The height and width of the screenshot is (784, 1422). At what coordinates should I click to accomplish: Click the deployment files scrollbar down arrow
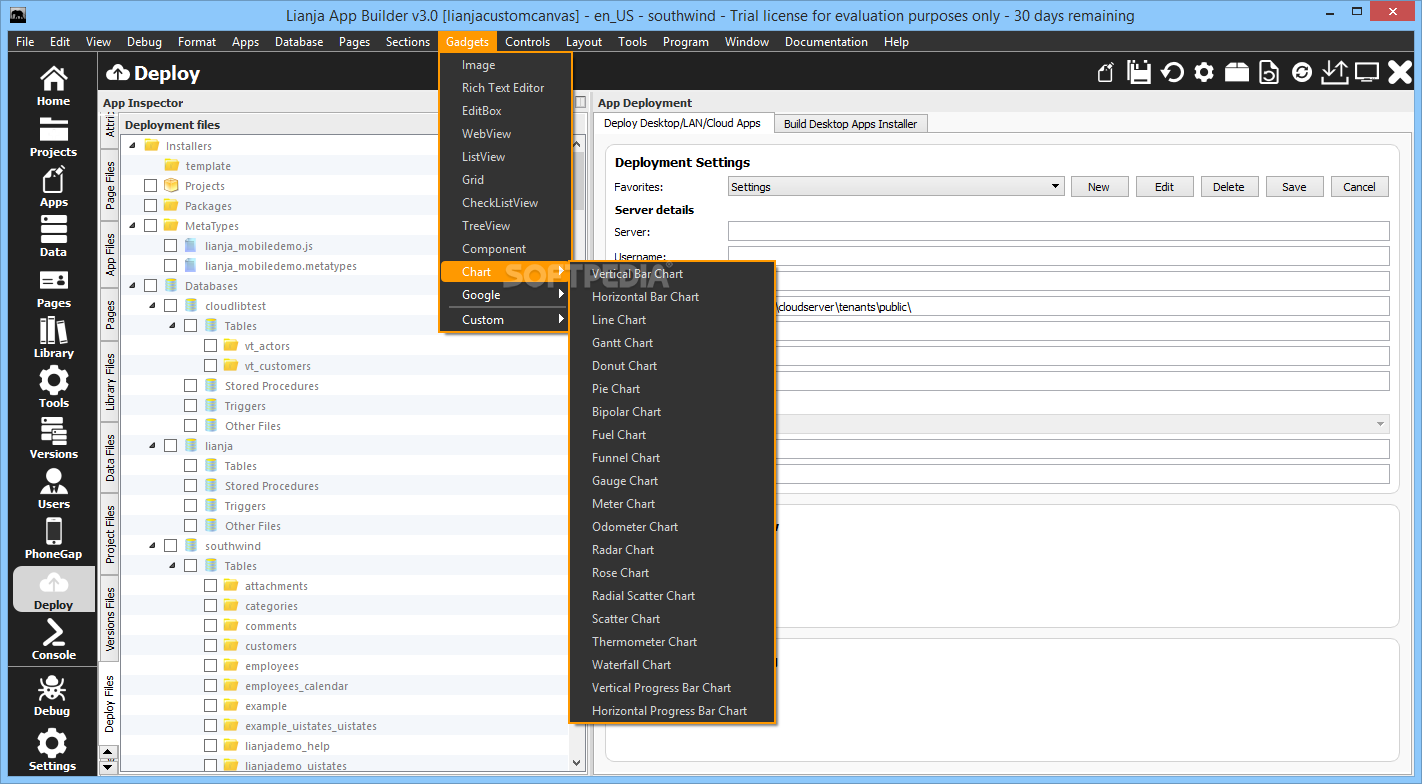tap(577, 763)
